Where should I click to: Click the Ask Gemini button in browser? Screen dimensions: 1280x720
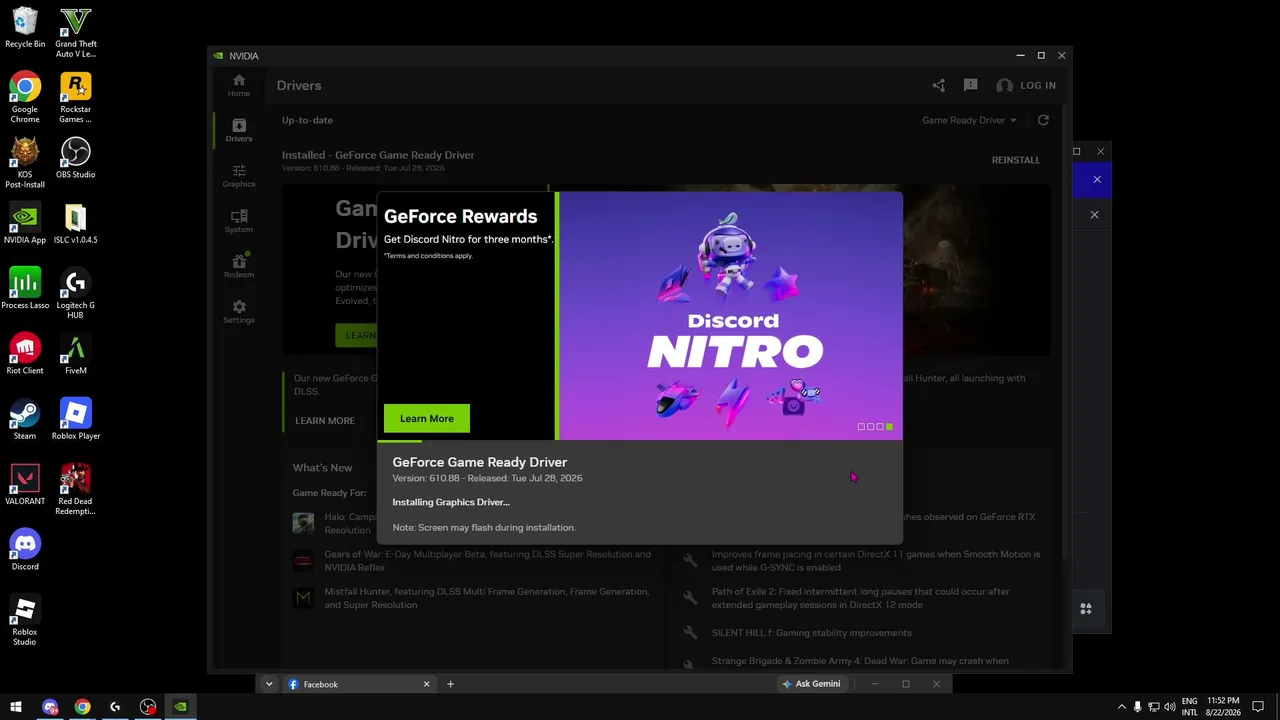pos(811,684)
